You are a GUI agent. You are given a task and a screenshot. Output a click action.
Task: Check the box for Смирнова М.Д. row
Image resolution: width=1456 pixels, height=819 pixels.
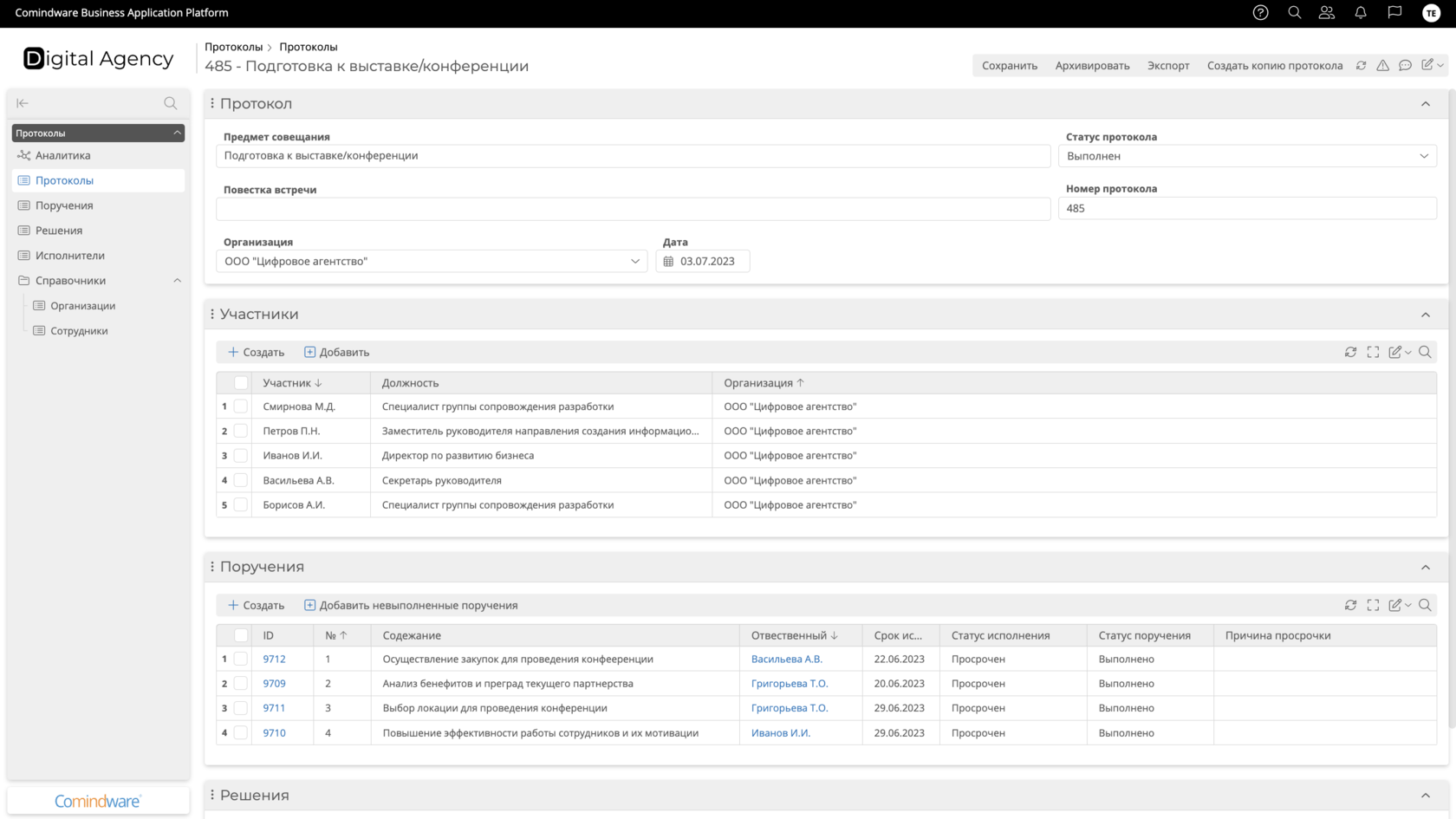pos(241,406)
